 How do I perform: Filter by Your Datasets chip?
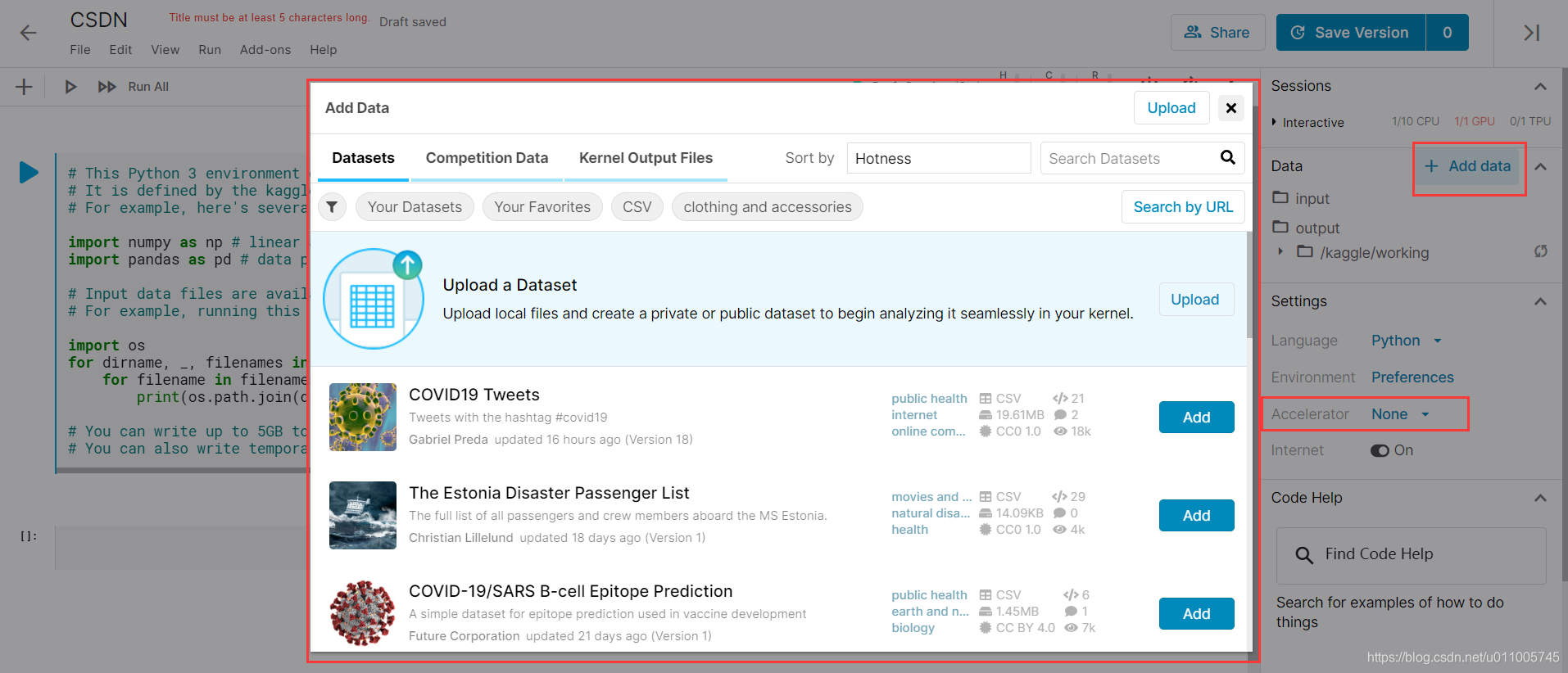[415, 207]
